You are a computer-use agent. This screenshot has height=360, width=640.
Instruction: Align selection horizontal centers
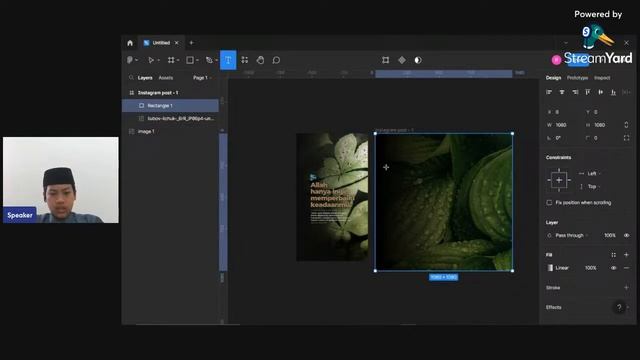tap(562, 92)
